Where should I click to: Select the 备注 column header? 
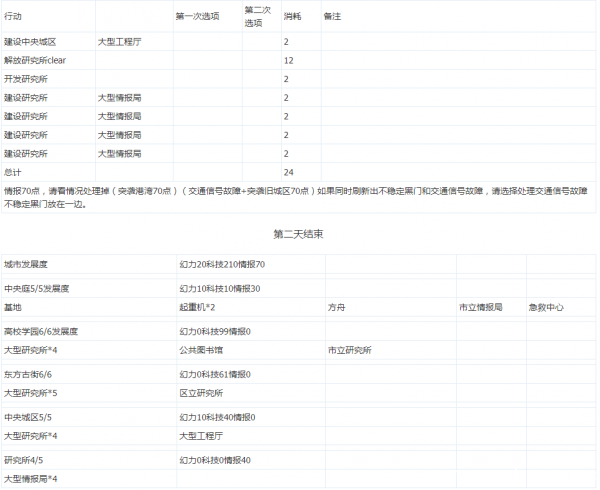click(333, 17)
